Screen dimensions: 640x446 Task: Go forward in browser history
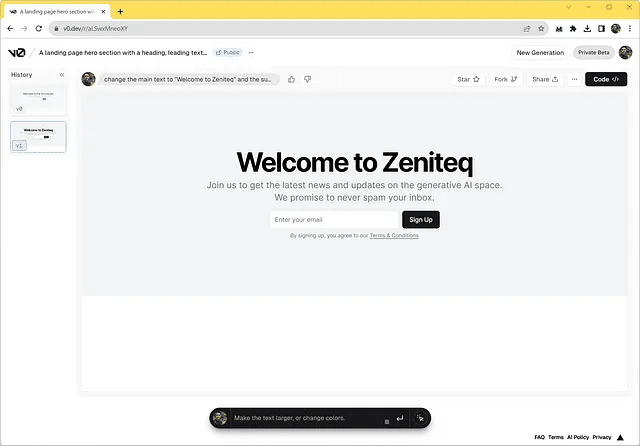[x=24, y=29]
